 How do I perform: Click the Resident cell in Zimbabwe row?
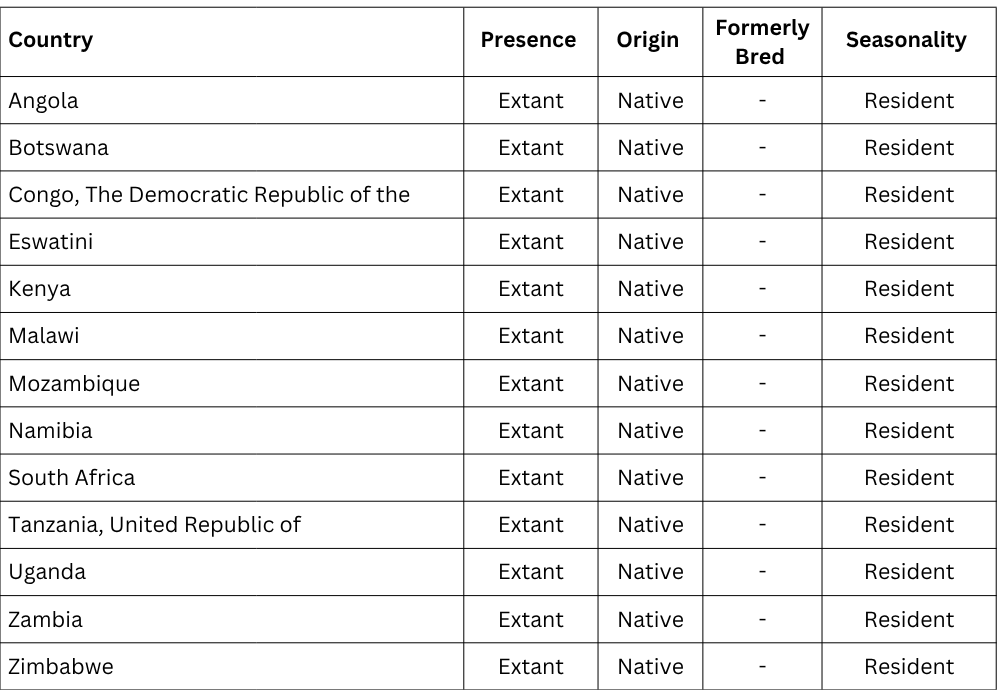click(909, 667)
